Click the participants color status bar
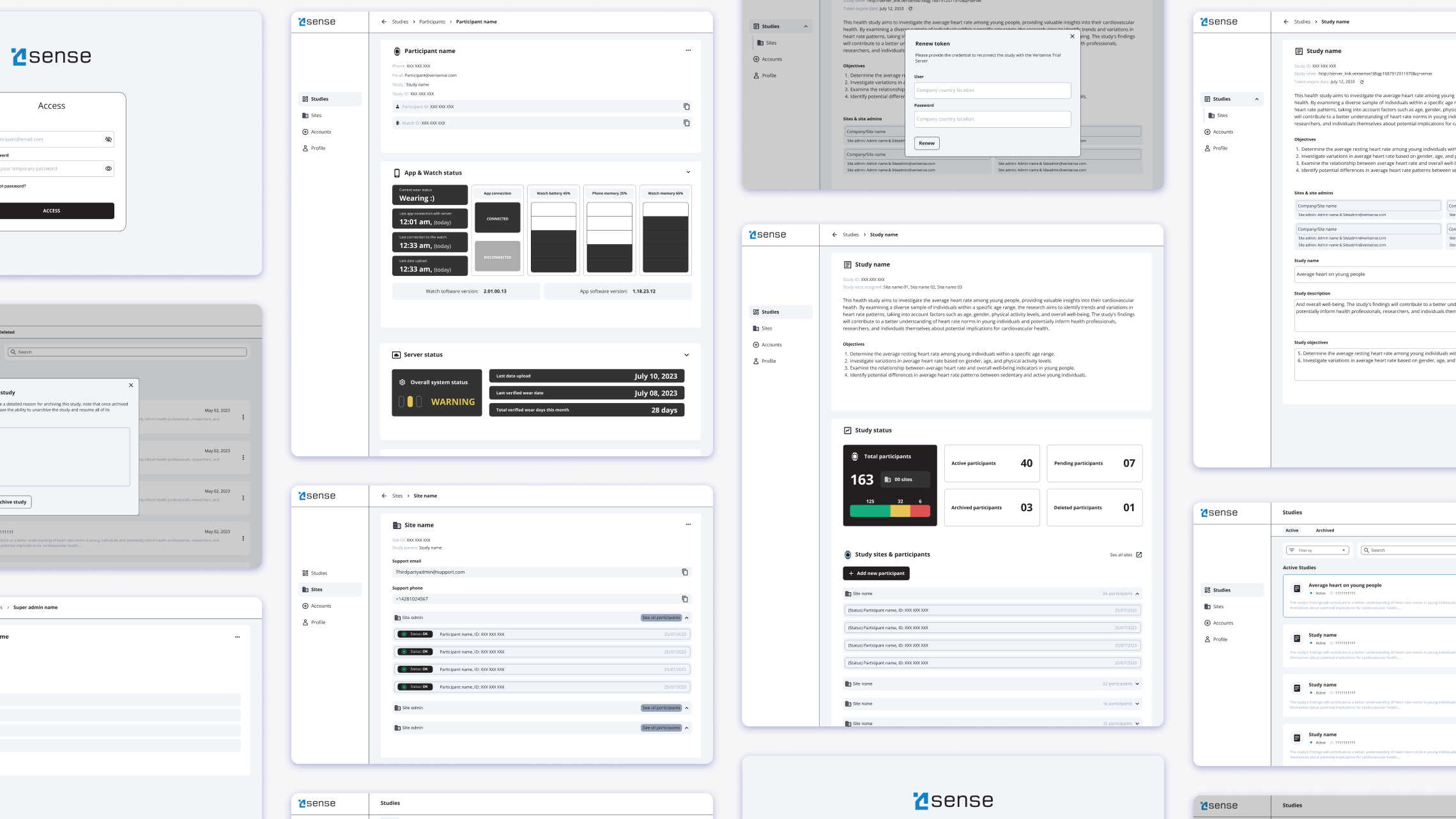The height and width of the screenshot is (819, 1456). pos(889,511)
